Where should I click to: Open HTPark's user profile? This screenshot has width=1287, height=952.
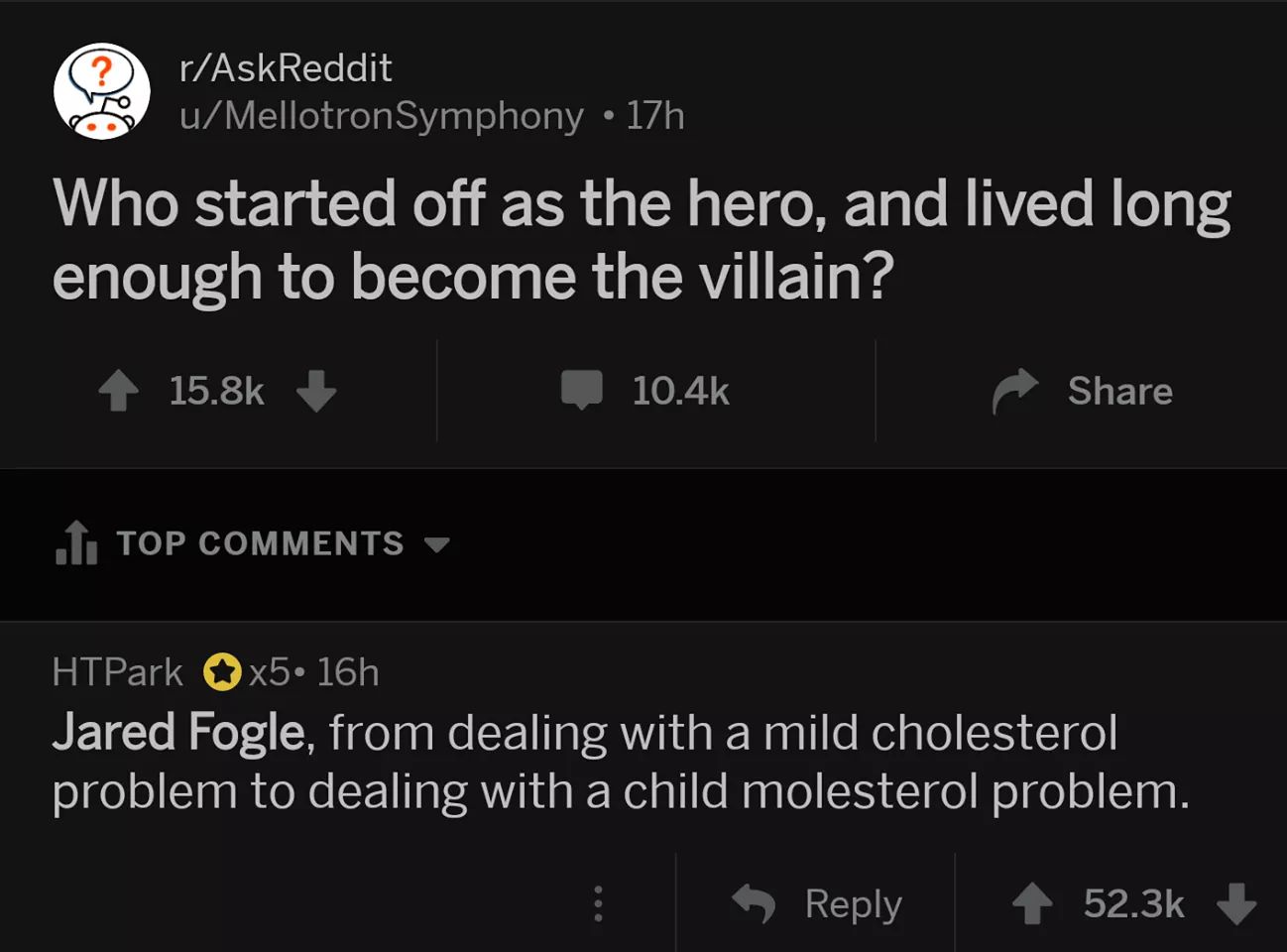[x=117, y=672]
